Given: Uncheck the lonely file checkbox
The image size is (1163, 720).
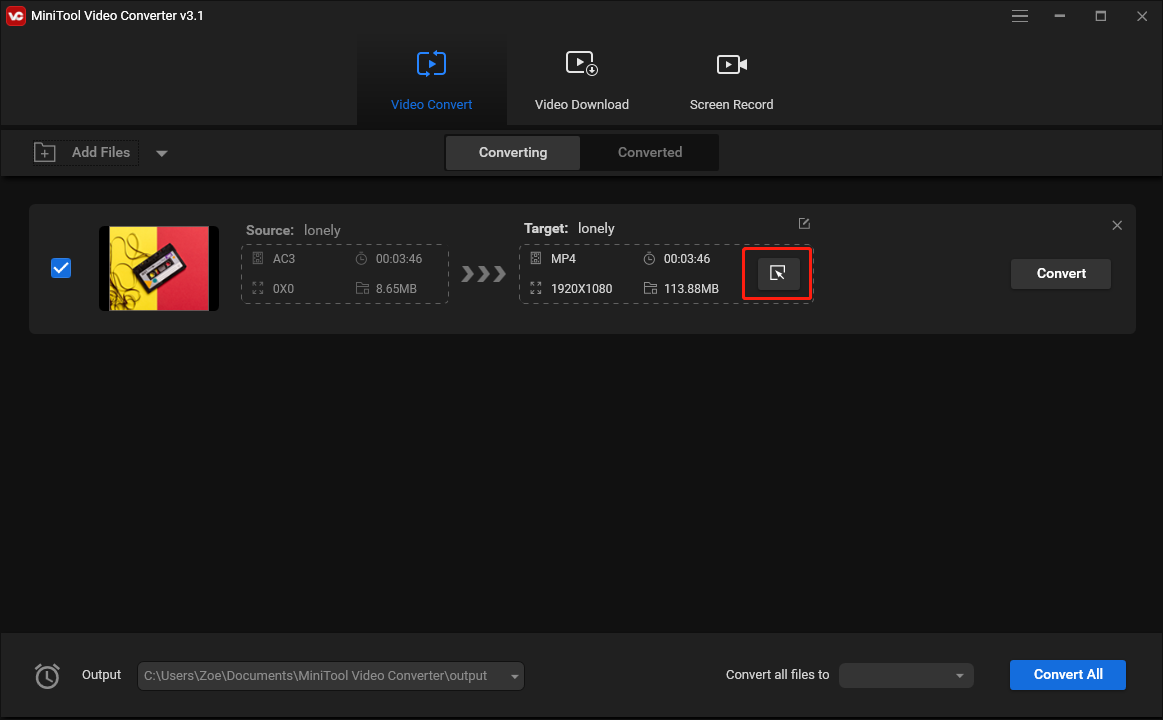Looking at the screenshot, I should click(x=61, y=268).
